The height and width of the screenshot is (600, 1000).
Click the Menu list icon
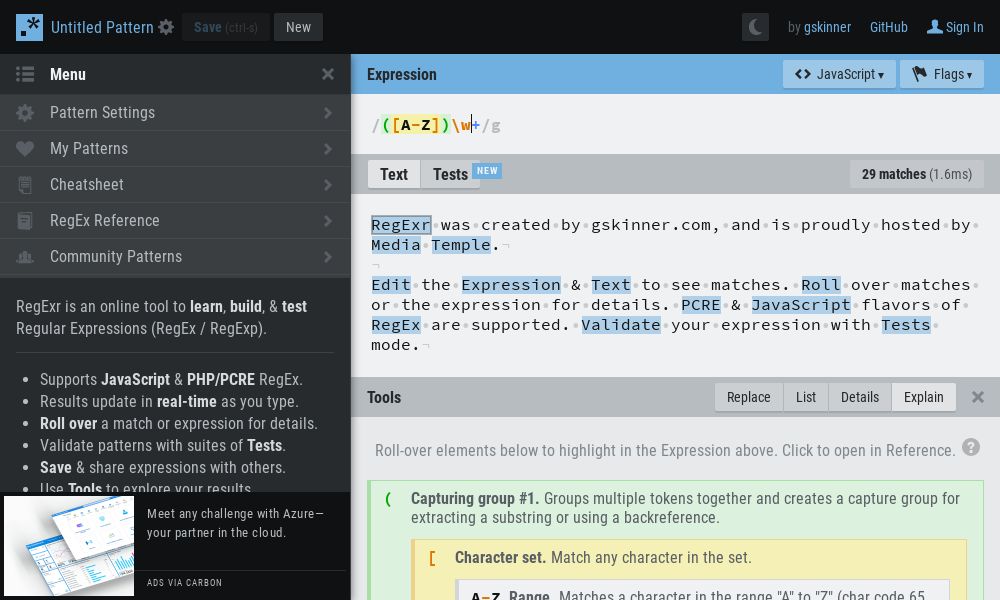coord(25,75)
